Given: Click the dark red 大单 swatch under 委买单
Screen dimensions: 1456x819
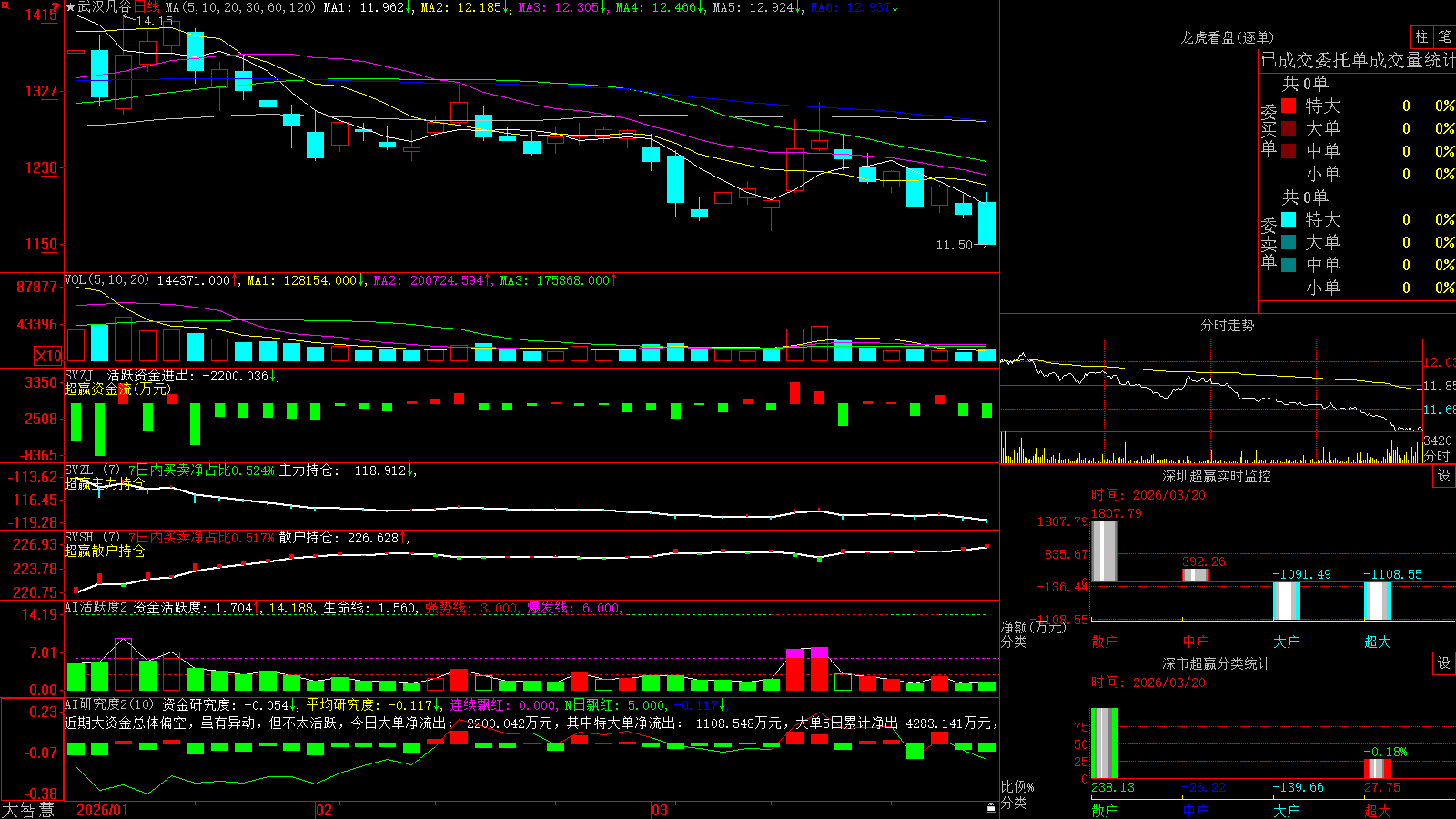Looking at the screenshot, I should (x=1289, y=128).
